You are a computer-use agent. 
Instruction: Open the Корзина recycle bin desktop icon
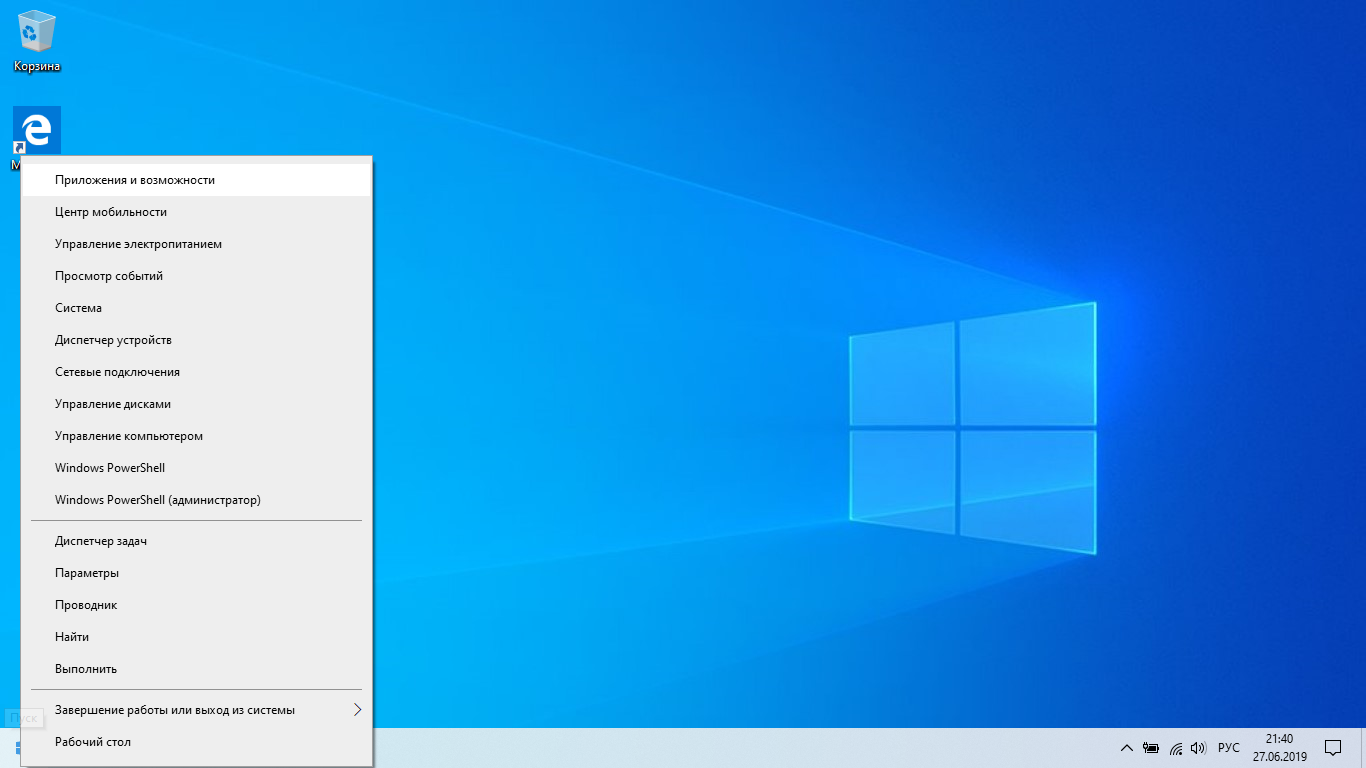[x=37, y=41]
